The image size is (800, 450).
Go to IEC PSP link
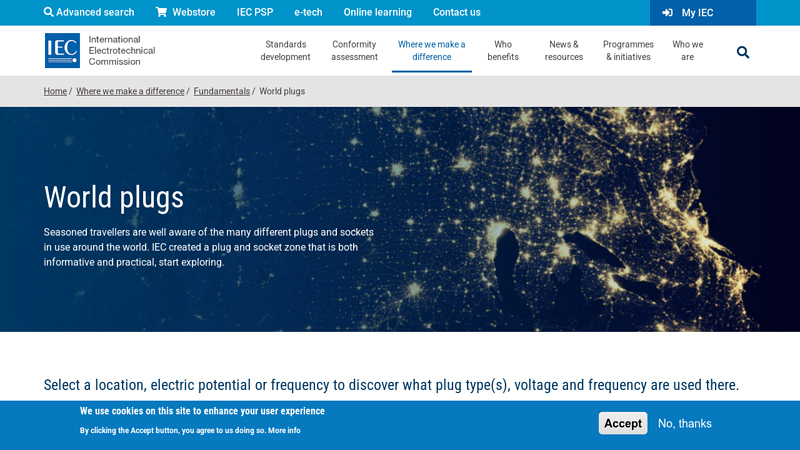click(254, 12)
